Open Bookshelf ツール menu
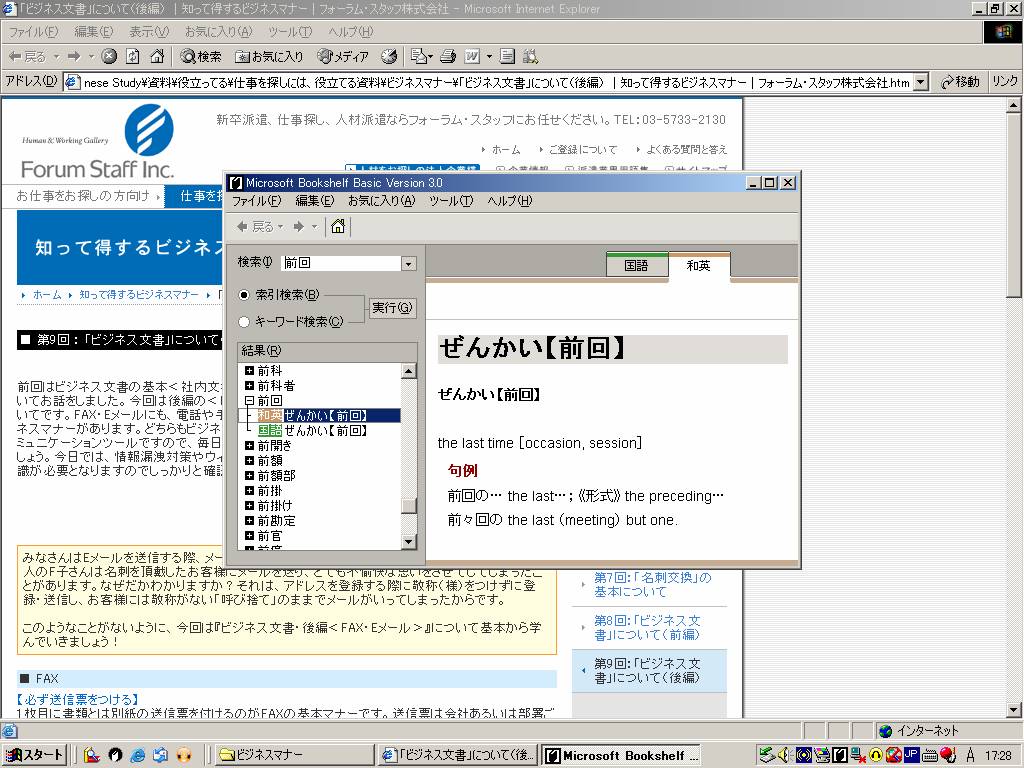The image size is (1024, 768). [451, 201]
